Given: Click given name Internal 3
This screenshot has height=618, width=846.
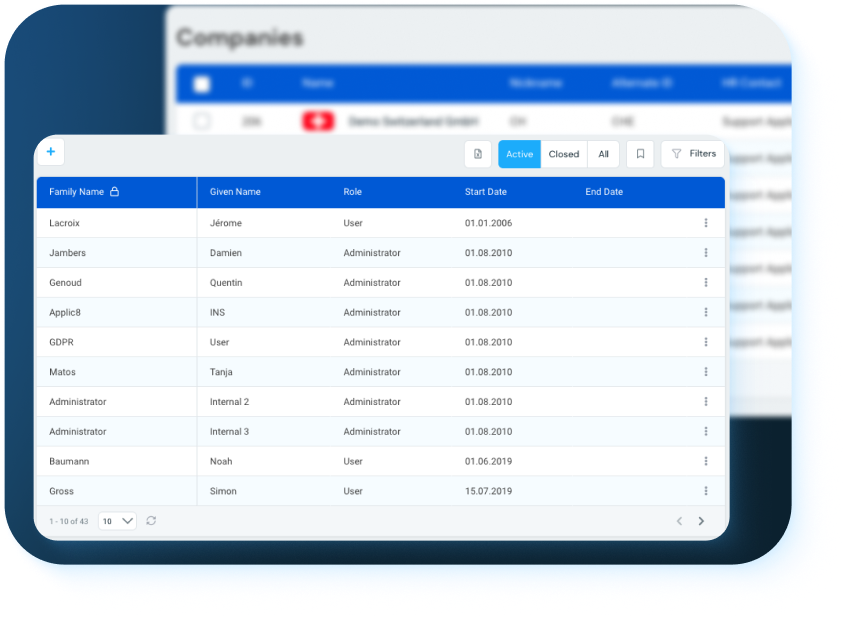Looking at the screenshot, I should point(229,431).
